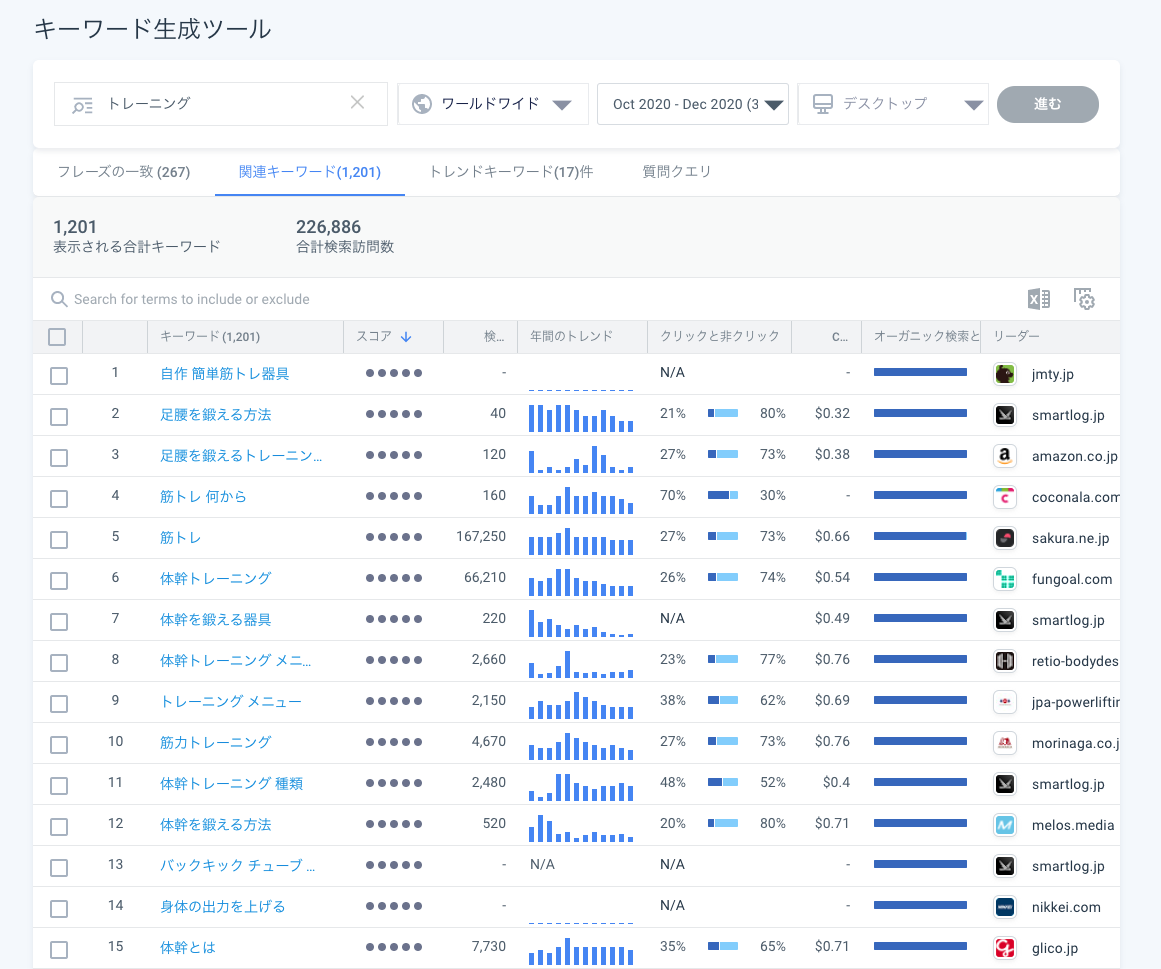Click smartlog.jp favicon in row 13
This screenshot has height=969, width=1161.
pos(1005,866)
